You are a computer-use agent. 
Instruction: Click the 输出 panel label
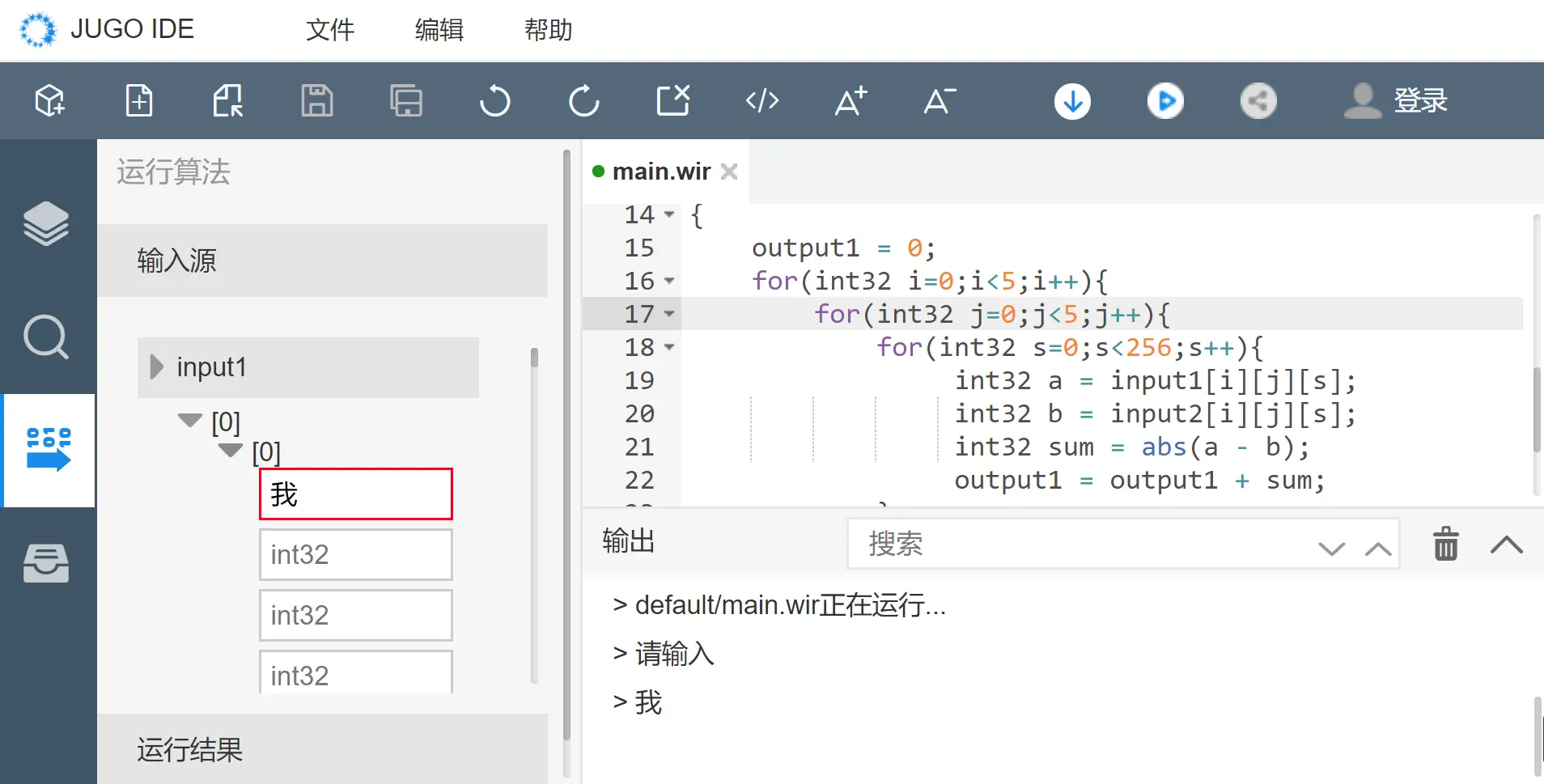click(x=629, y=540)
